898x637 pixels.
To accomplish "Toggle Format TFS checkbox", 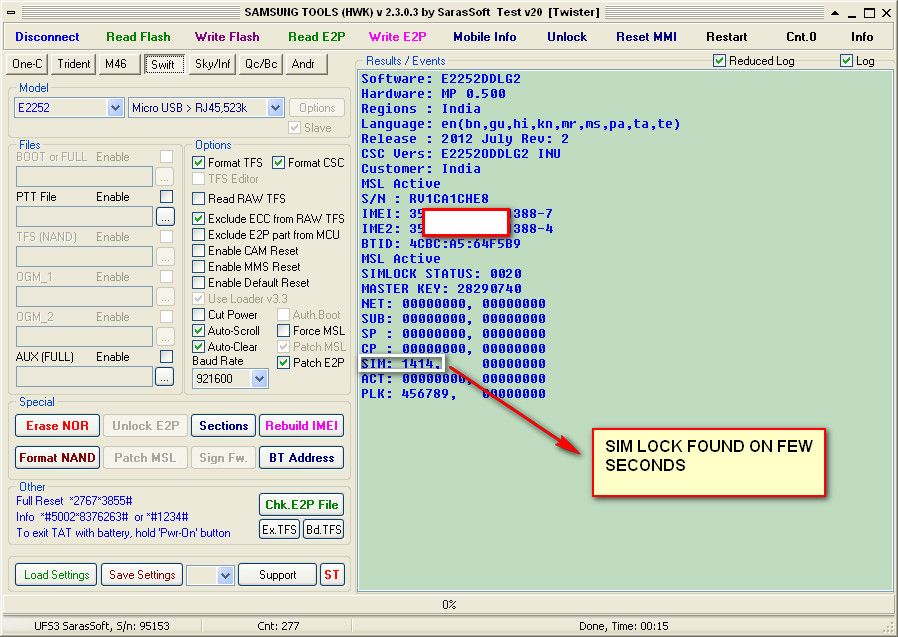I will 199,163.
